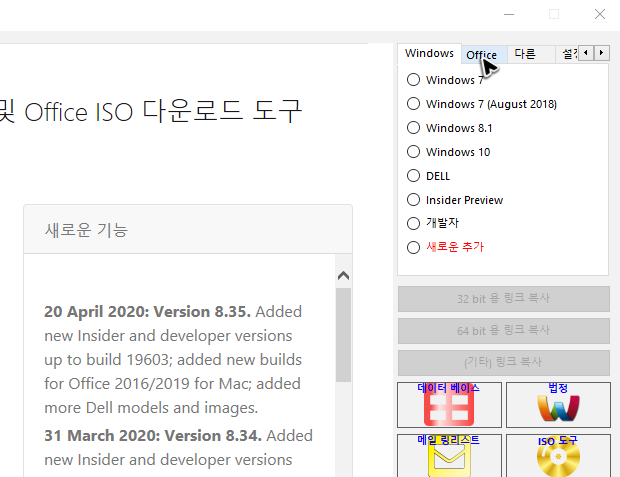Select the Windows 7 radio button
The width and height of the screenshot is (620, 477).
(413, 80)
